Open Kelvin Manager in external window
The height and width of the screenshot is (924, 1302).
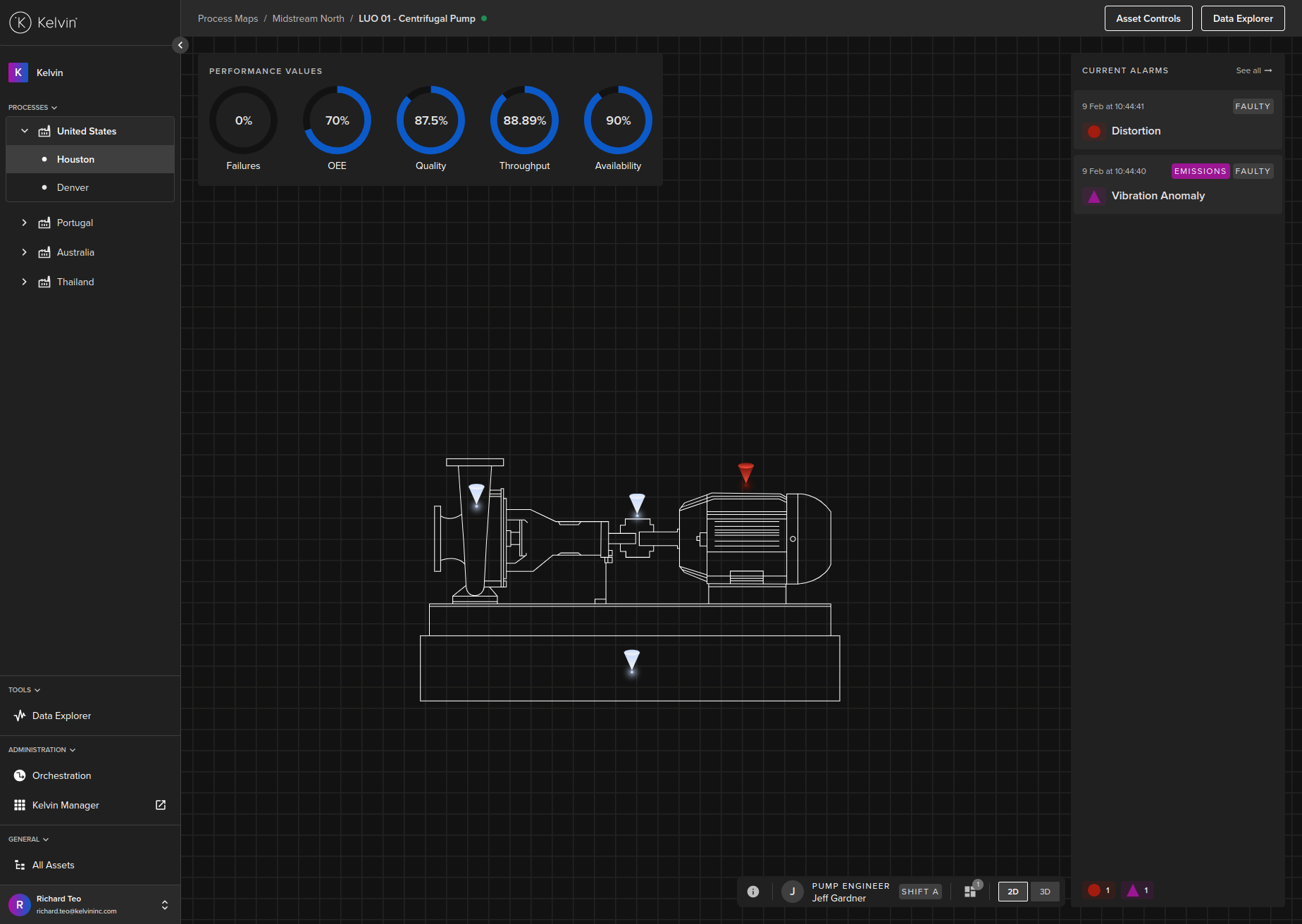(160, 805)
